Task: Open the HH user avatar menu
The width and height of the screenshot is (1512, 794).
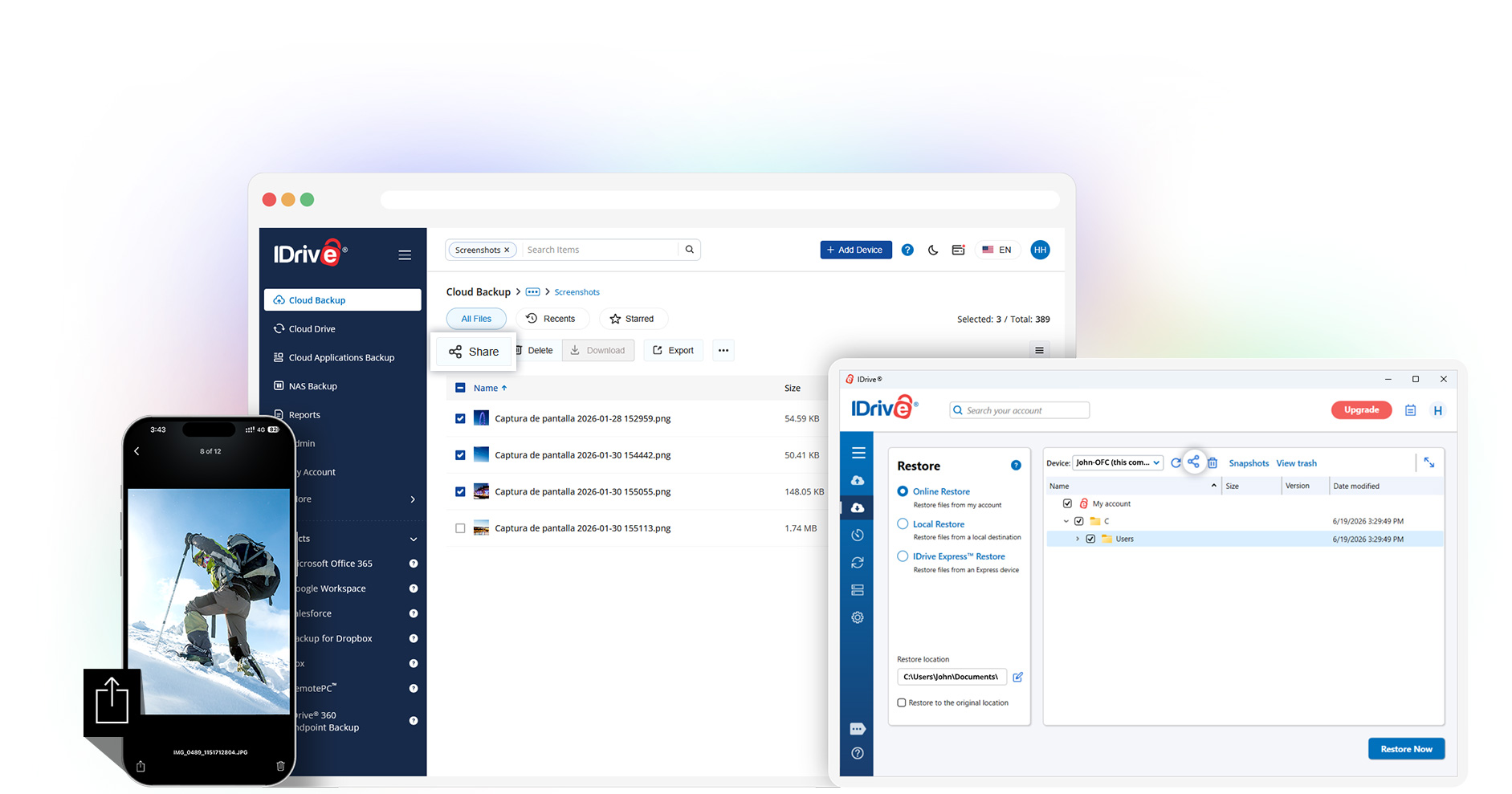Action: point(1040,250)
